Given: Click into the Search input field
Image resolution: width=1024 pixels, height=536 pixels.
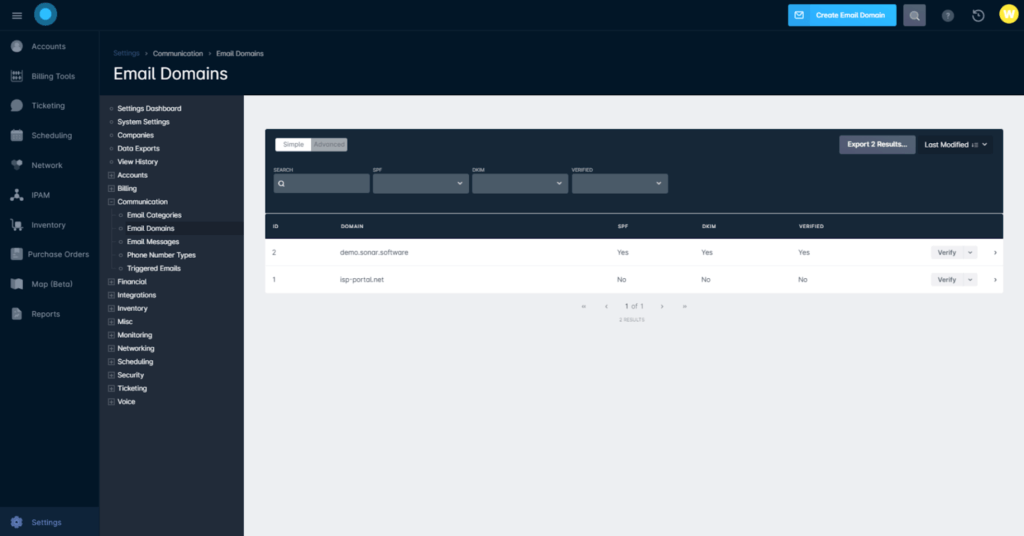Looking at the screenshot, I should (x=321, y=183).
